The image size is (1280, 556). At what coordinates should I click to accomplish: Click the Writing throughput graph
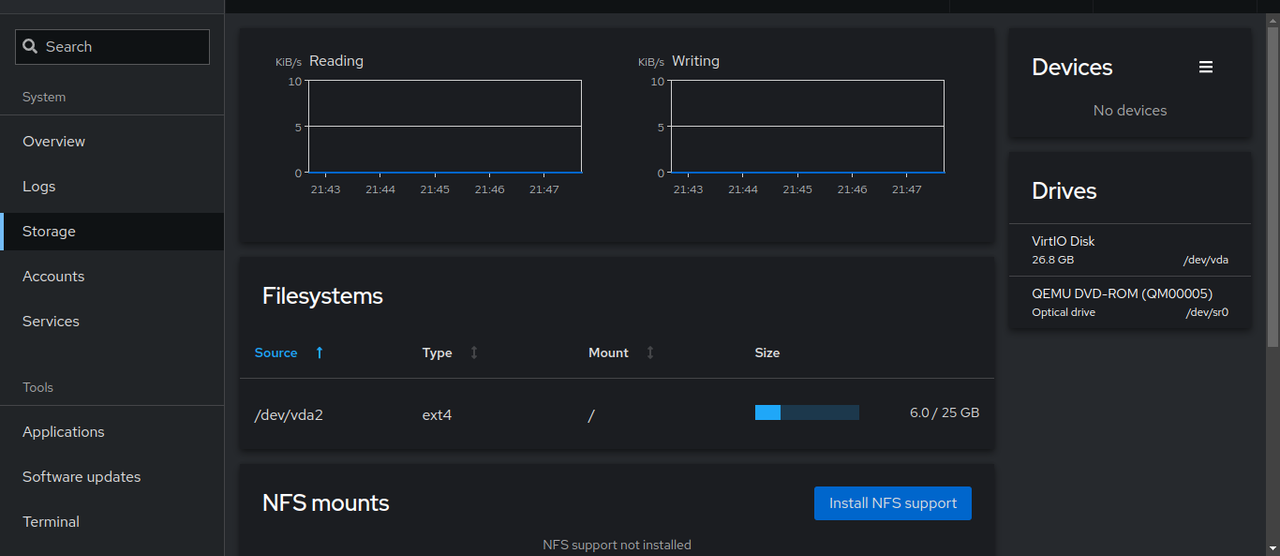click(x=807, y=127)
